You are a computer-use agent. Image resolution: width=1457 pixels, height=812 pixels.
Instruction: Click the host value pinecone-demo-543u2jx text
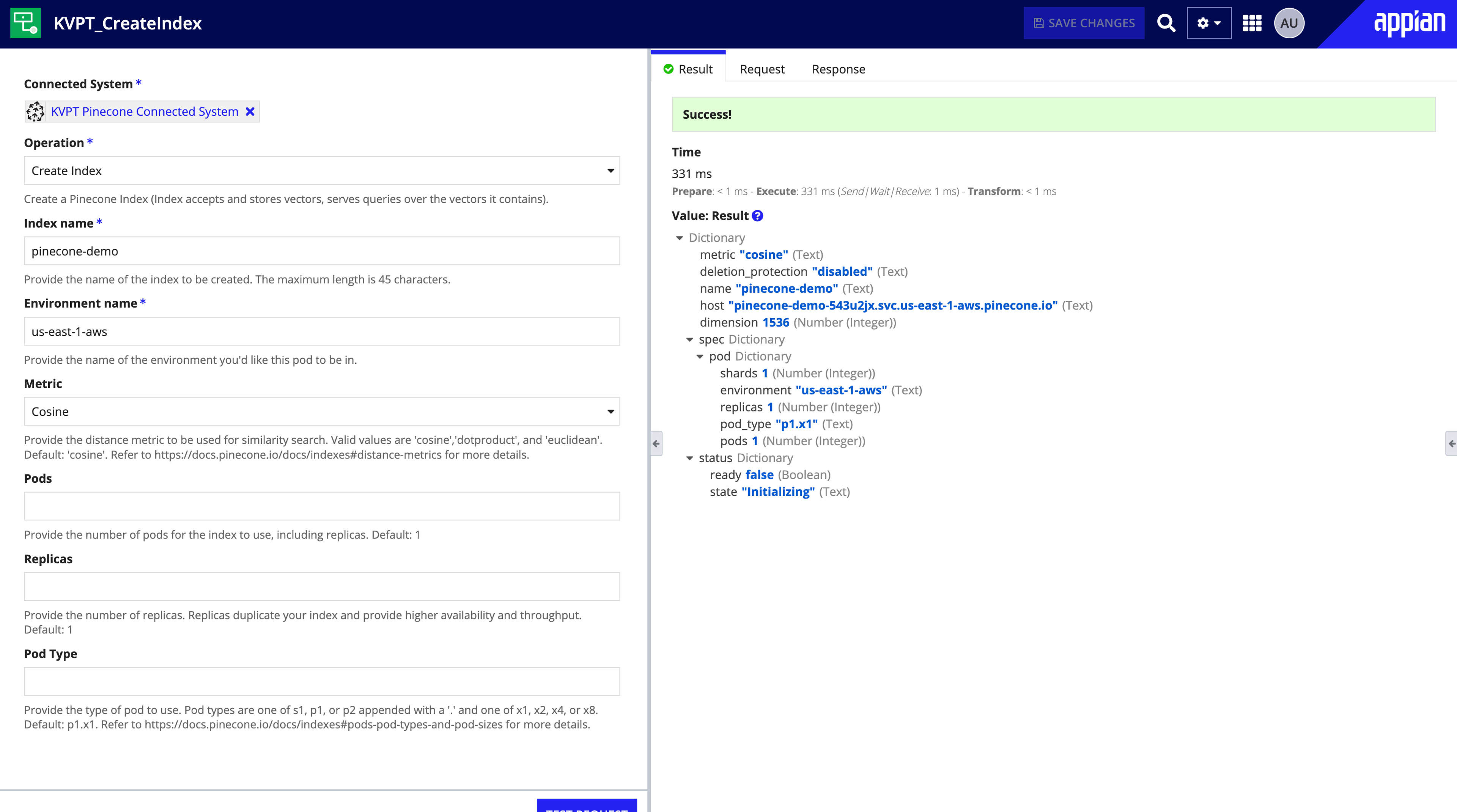click(x=893, y=305)
